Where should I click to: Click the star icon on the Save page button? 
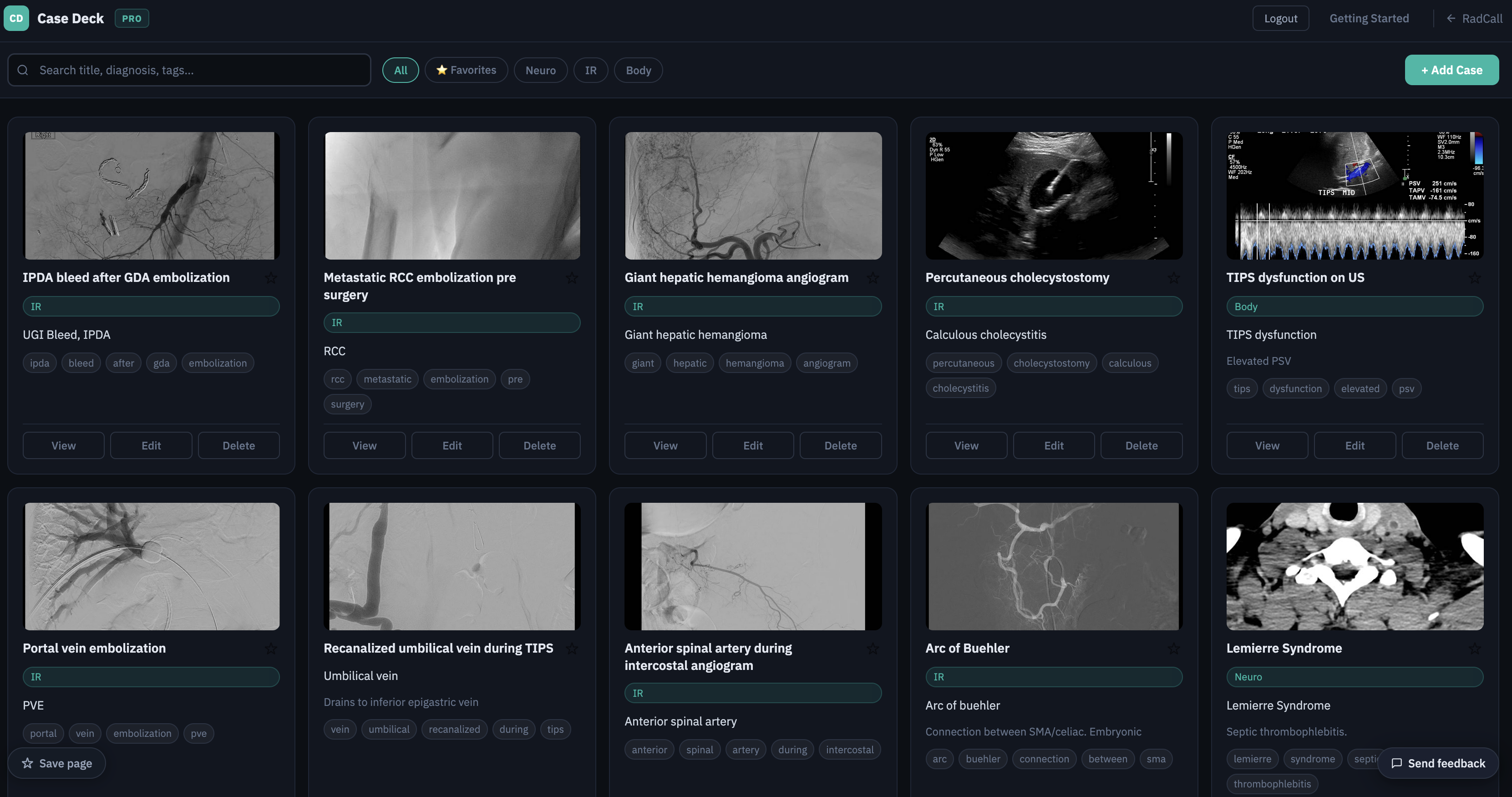coord(27,763)
